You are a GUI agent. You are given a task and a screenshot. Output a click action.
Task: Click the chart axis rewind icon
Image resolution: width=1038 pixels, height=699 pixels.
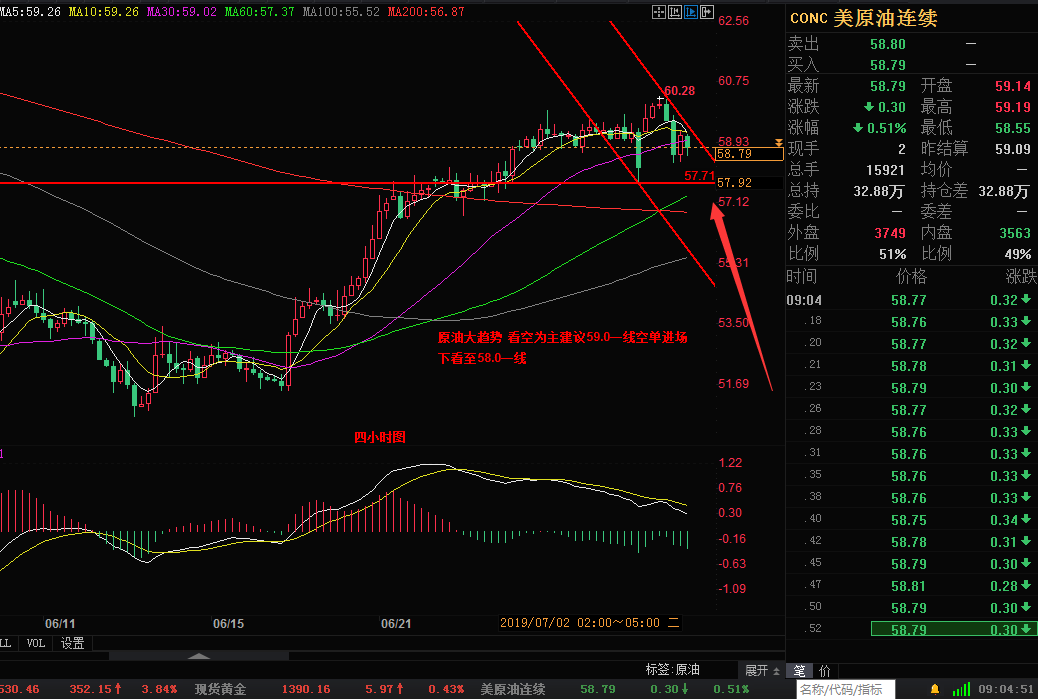pyautogui.click(x=675, y=12)
